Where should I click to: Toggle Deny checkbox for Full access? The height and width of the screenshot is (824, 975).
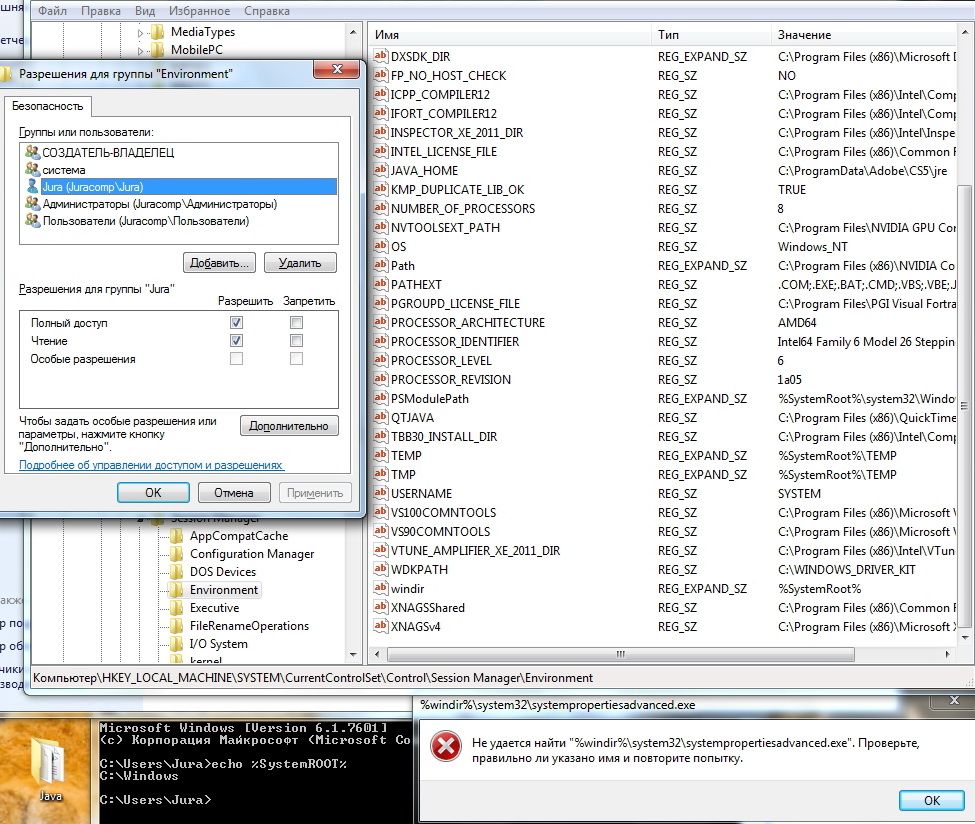tap(296, 323)
